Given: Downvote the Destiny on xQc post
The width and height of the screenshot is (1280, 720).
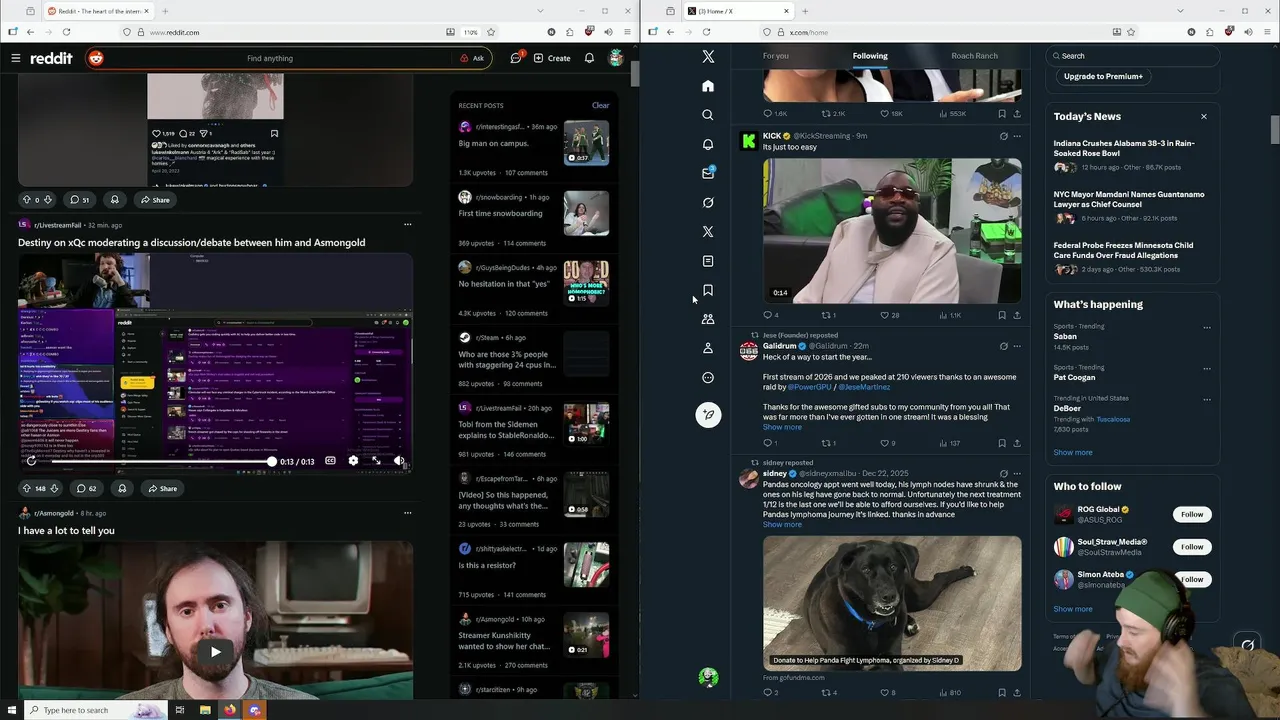Looking at the screenshot, I should 54,488.
